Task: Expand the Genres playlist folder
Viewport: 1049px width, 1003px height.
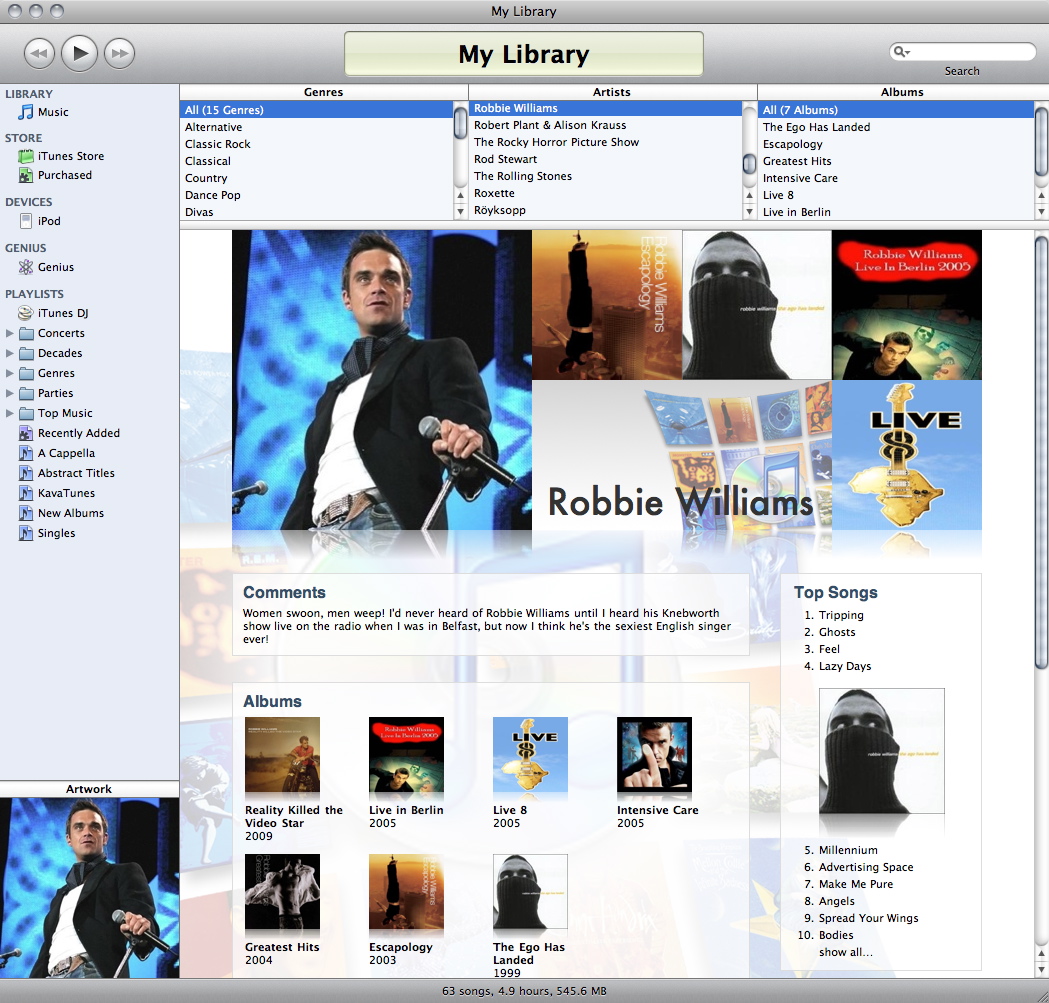Action: (9, 373)
